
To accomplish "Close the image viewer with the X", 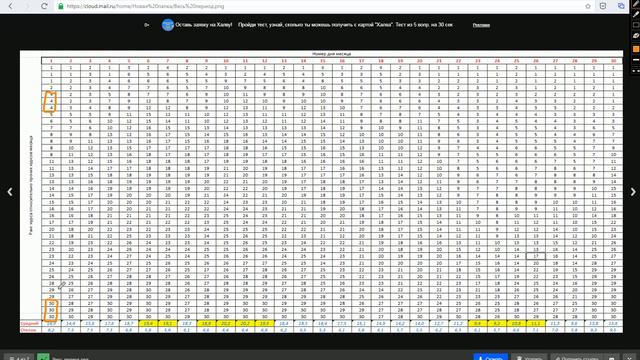I will pyautogui.click(x=630, y=358).
